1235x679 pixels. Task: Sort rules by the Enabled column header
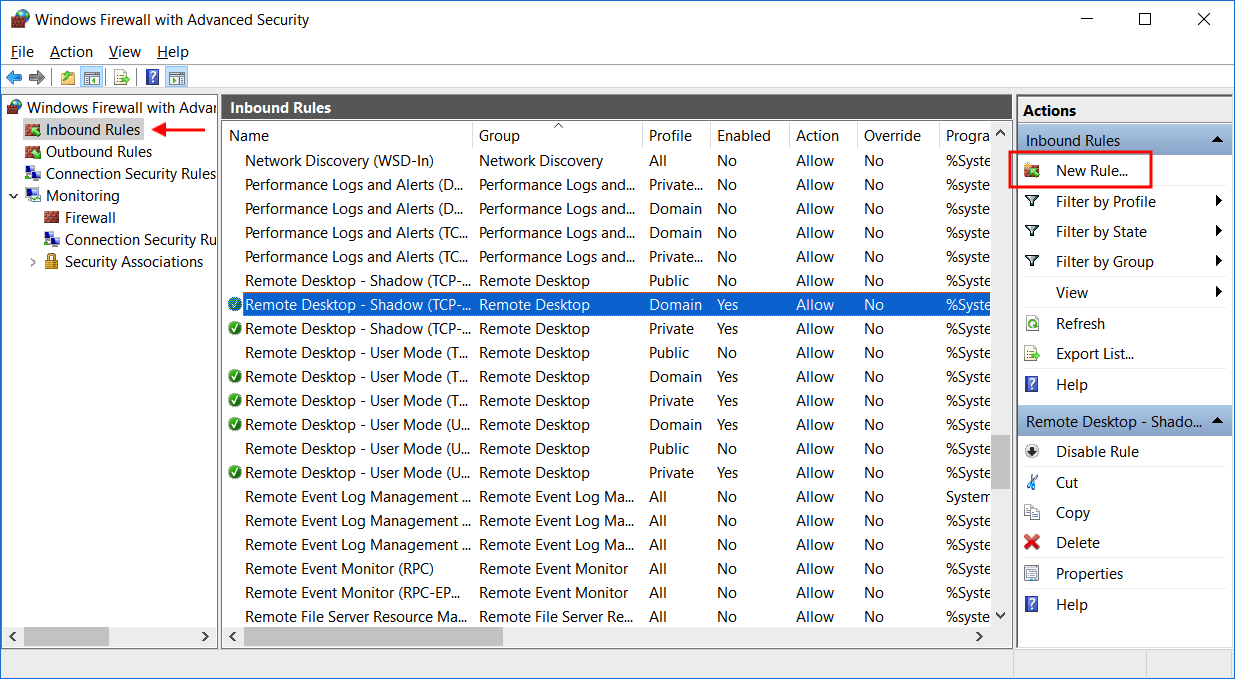(744, 136)
